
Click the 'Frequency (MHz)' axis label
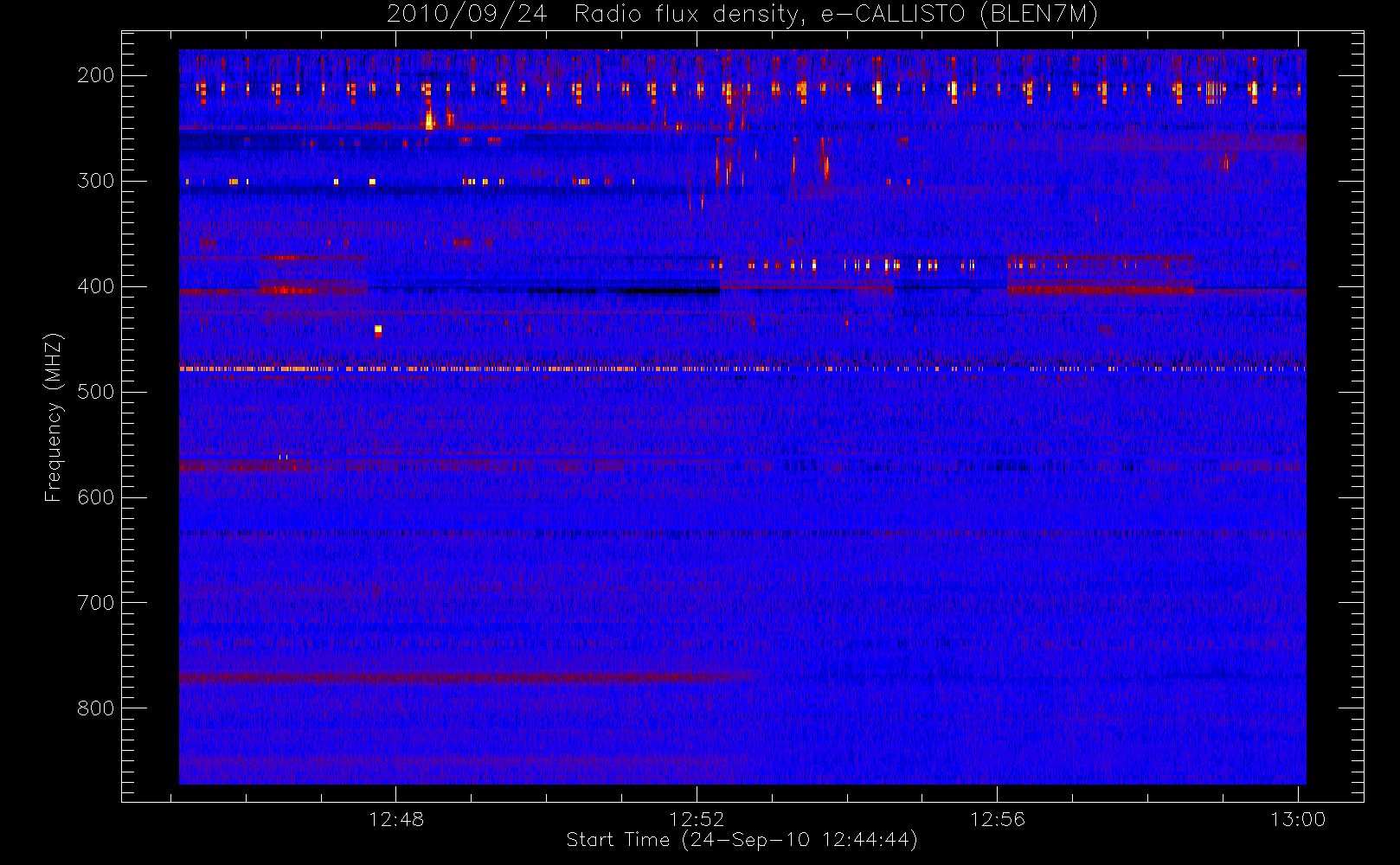tap(54, 417)
